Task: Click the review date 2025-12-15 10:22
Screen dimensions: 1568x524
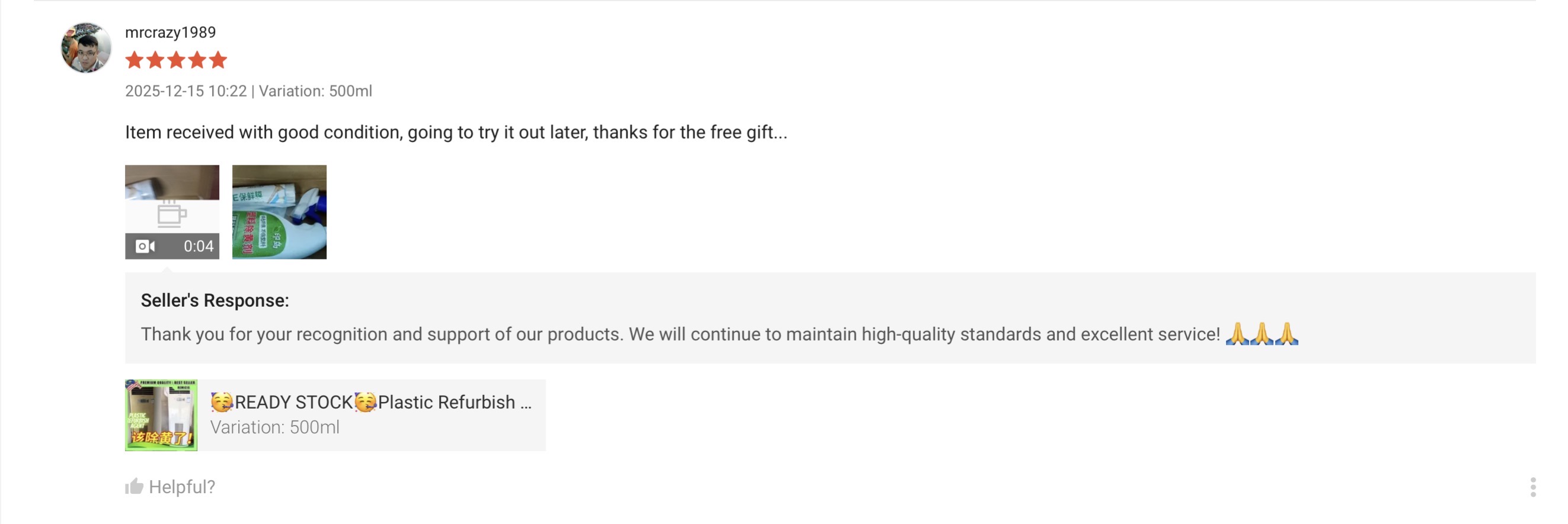Action: coord(185,91)
